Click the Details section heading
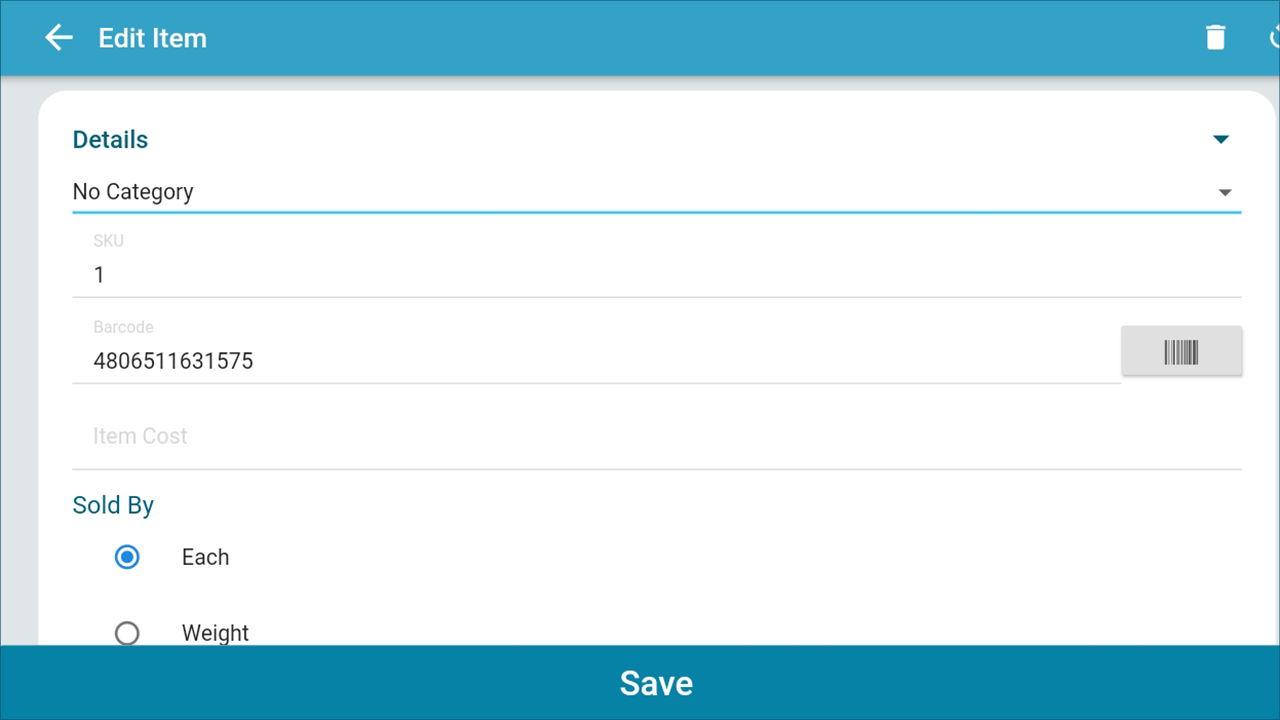1280x720 pixels. click(x=110, y=140)
